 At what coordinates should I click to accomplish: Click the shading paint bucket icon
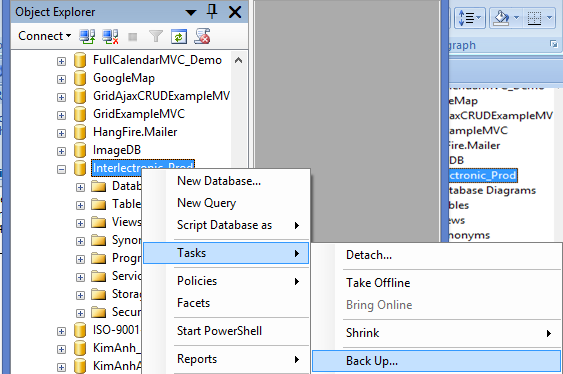[x=502, y=17]
